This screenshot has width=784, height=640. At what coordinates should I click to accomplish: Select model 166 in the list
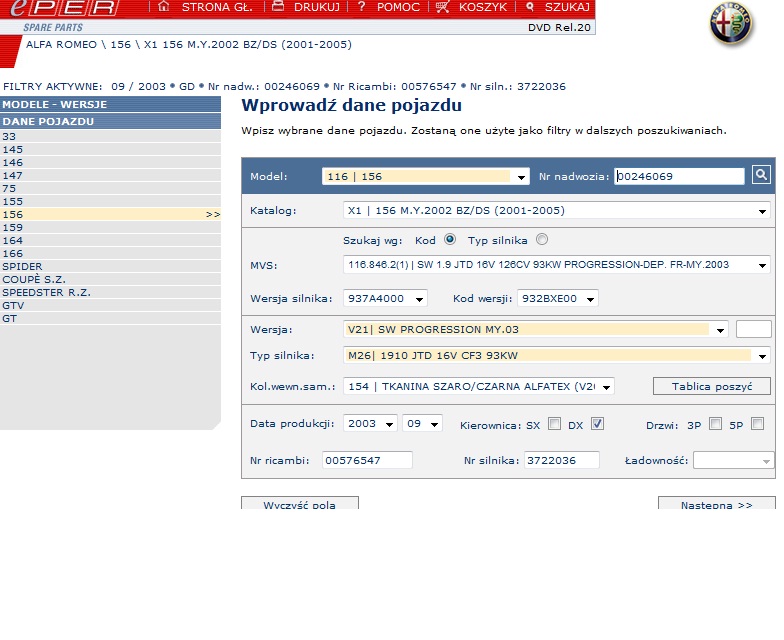(x=110, y=253)
